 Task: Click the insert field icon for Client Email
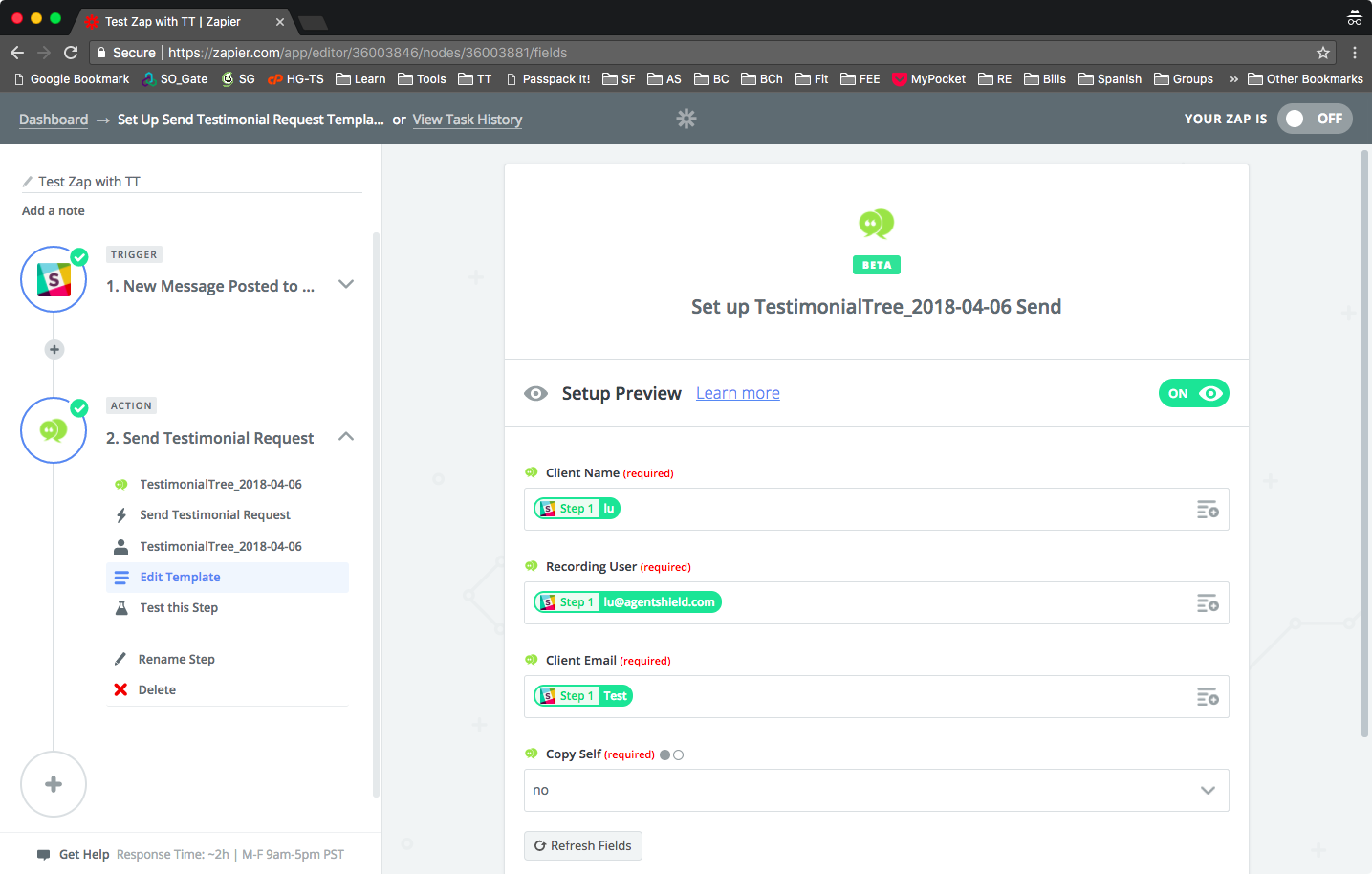[1208, 697]
